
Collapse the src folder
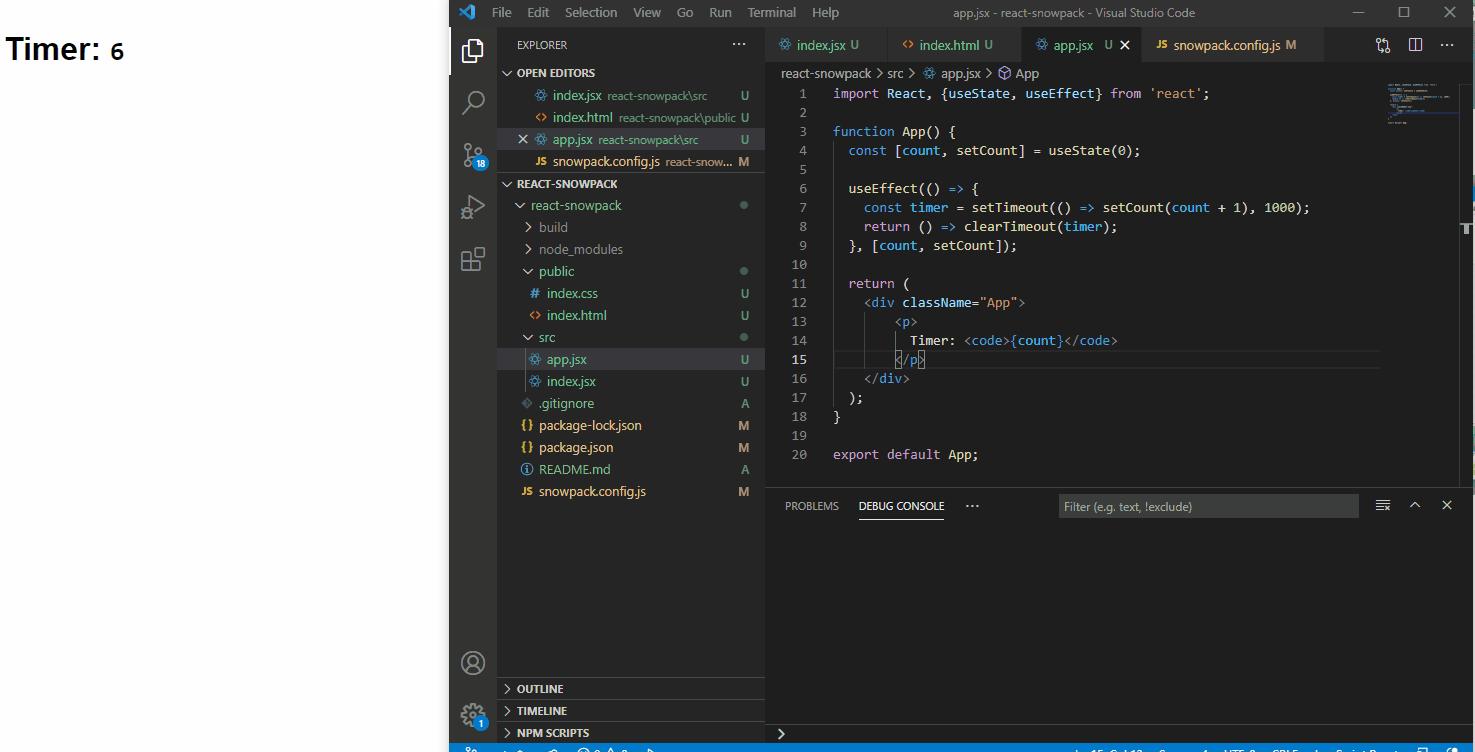546,337
